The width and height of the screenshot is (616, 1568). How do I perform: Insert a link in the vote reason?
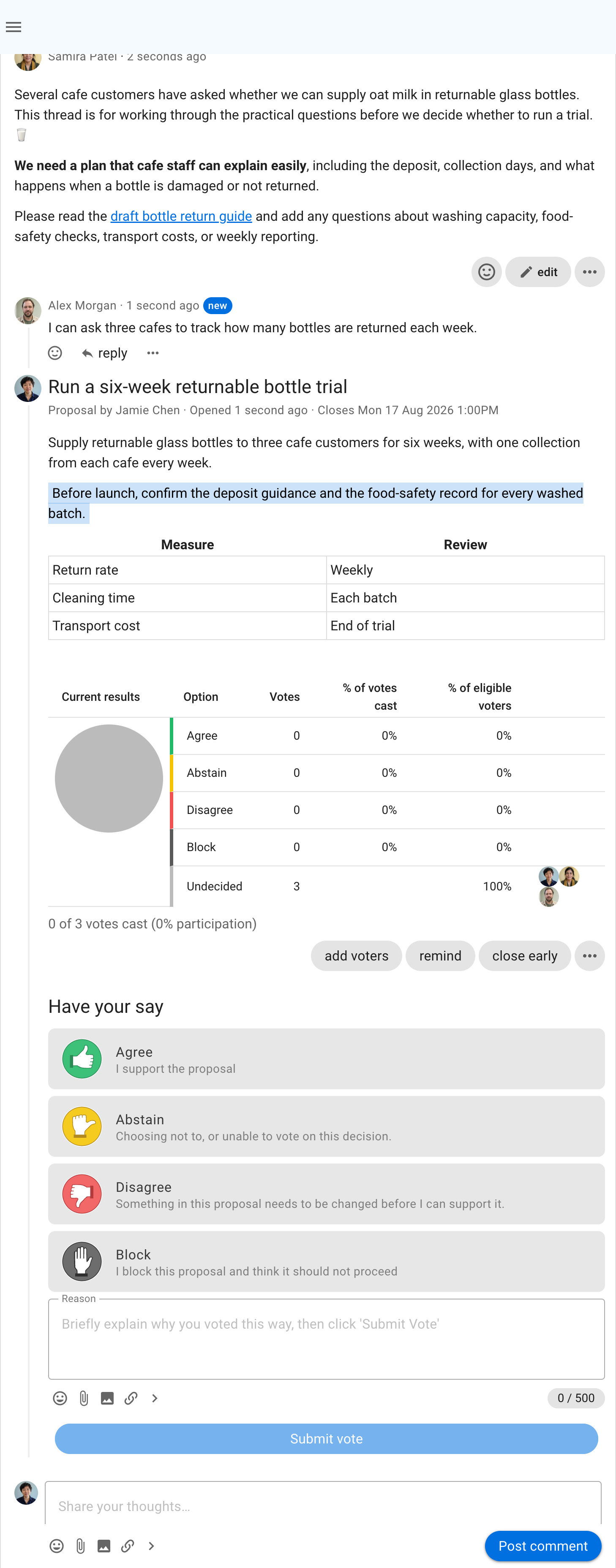tap(131, 1398)
